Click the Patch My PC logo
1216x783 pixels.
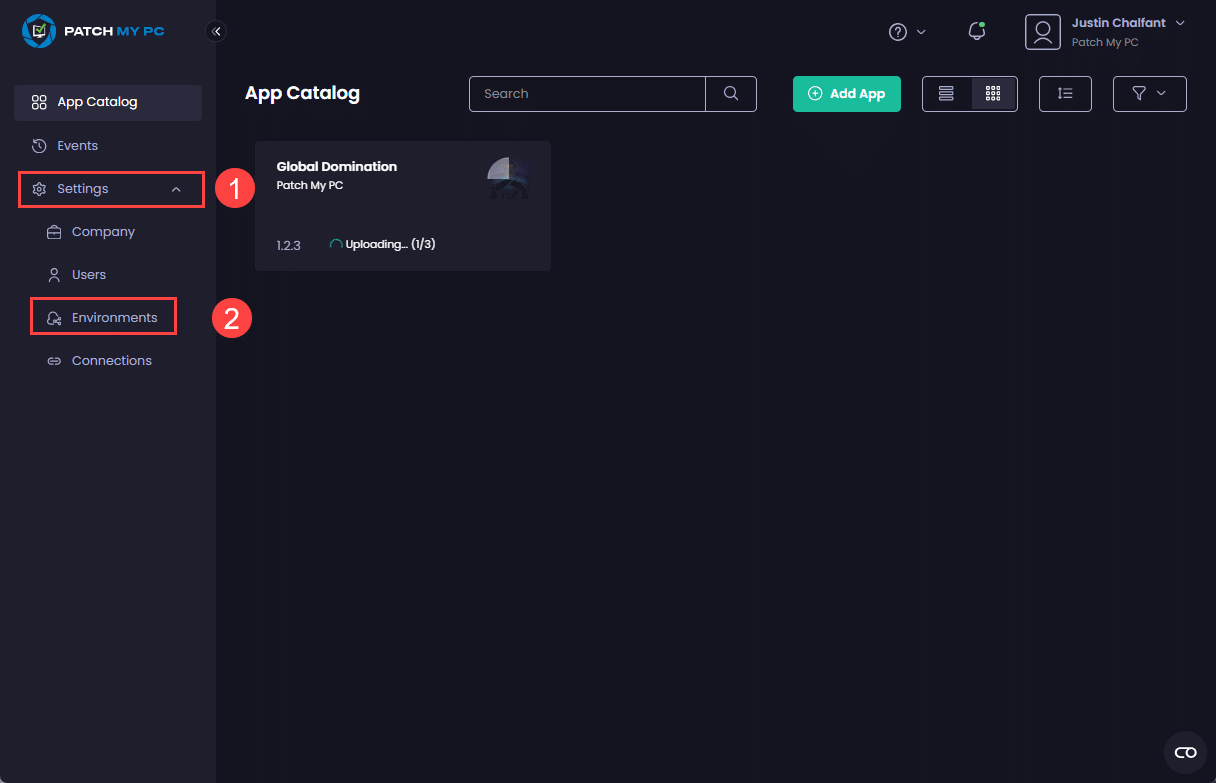93,31
